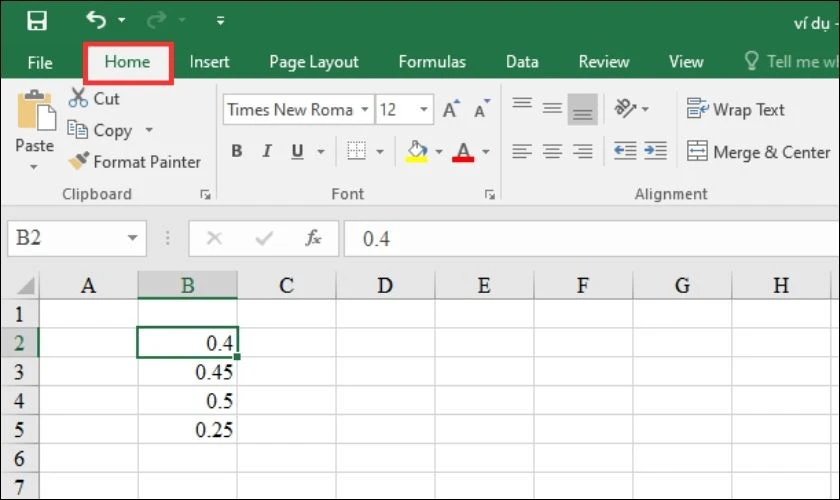Go to the Formulas tab

(432, 62)
